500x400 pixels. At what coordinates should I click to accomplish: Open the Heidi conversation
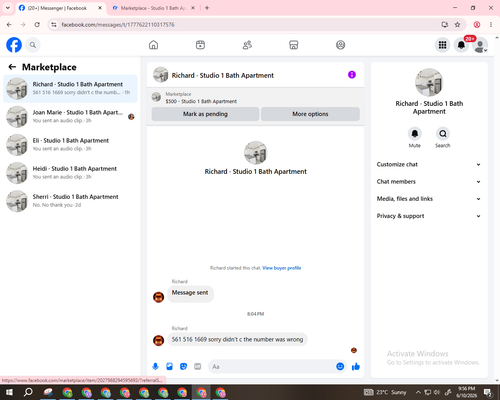pos(70,173)
